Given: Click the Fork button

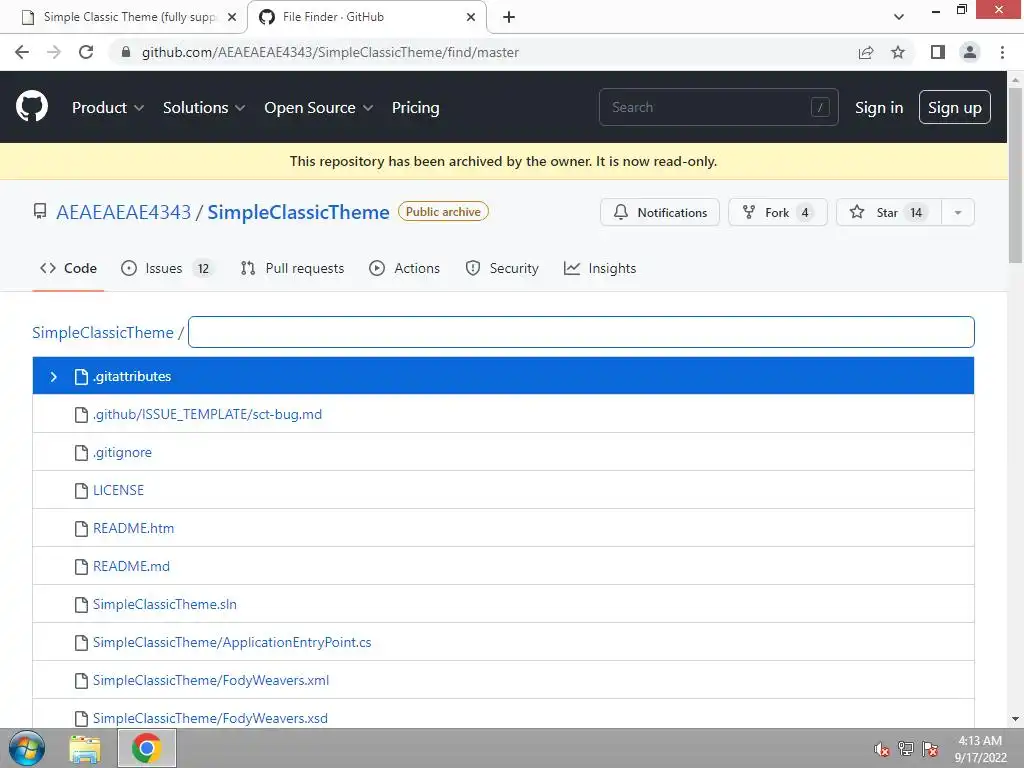Looking at the screenshot, I should pos(778,212).
